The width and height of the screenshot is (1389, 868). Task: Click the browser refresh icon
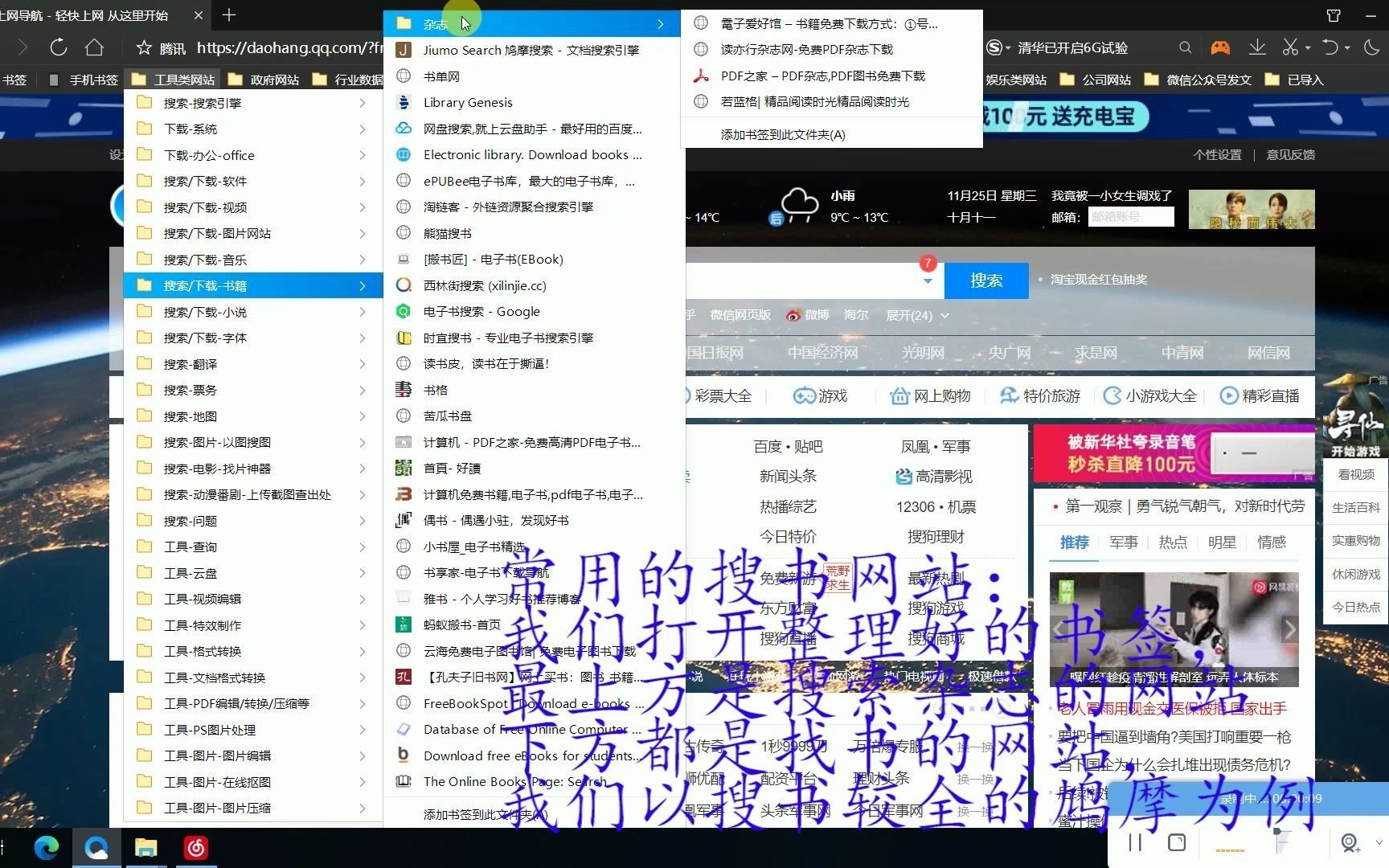pos(58,47)
